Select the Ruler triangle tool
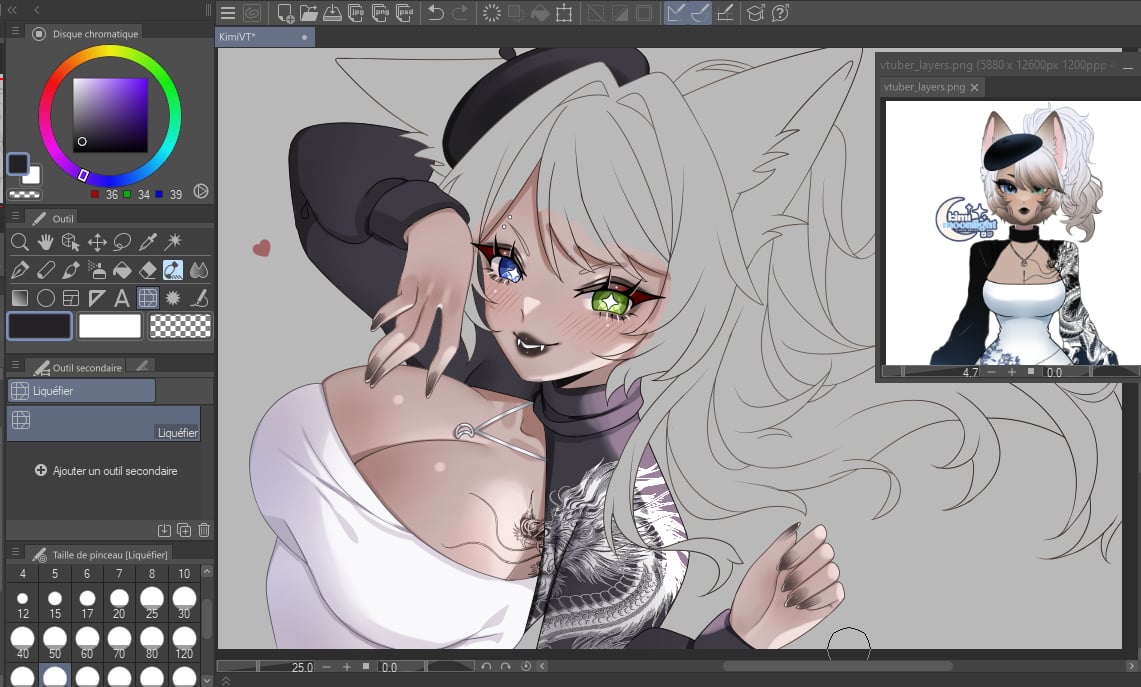Screen dimensions: 1141x687 (x=97, y=298)
